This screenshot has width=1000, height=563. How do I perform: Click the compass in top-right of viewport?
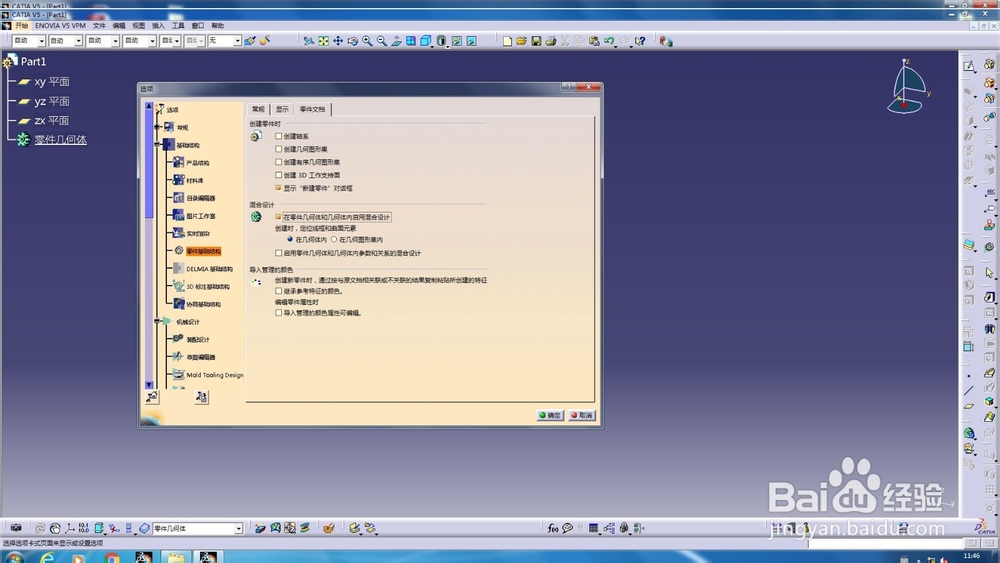tap(908, 87)
